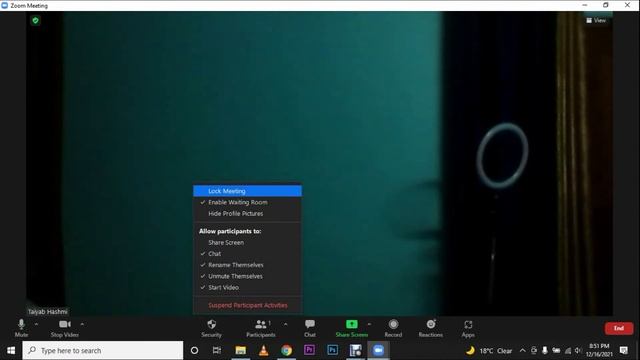Toggle Enable Waiting Room

247,202
